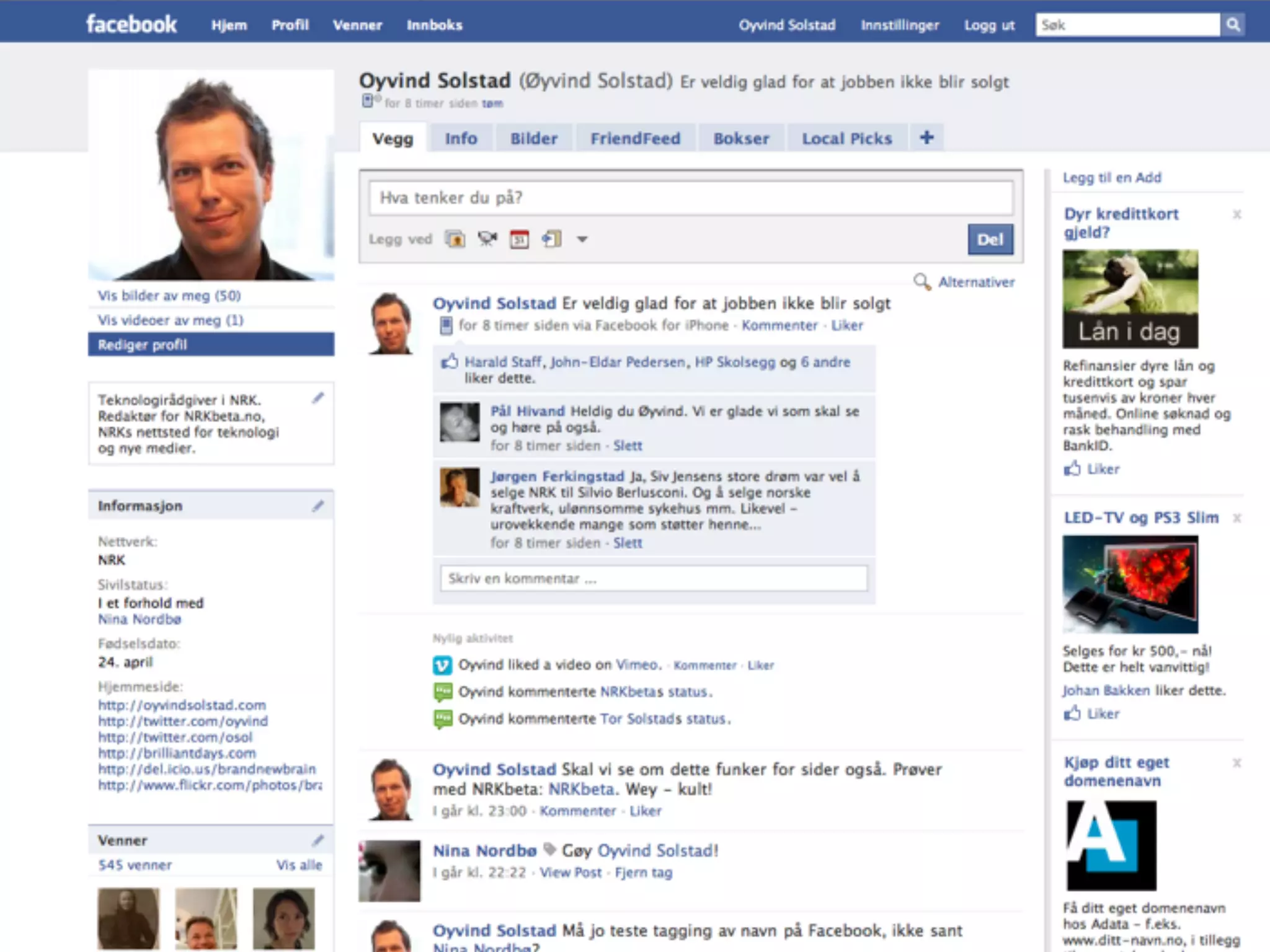Click the video camera attach icon
The width and height of the screenshot is (1270, 952).
tap(487, 239)
